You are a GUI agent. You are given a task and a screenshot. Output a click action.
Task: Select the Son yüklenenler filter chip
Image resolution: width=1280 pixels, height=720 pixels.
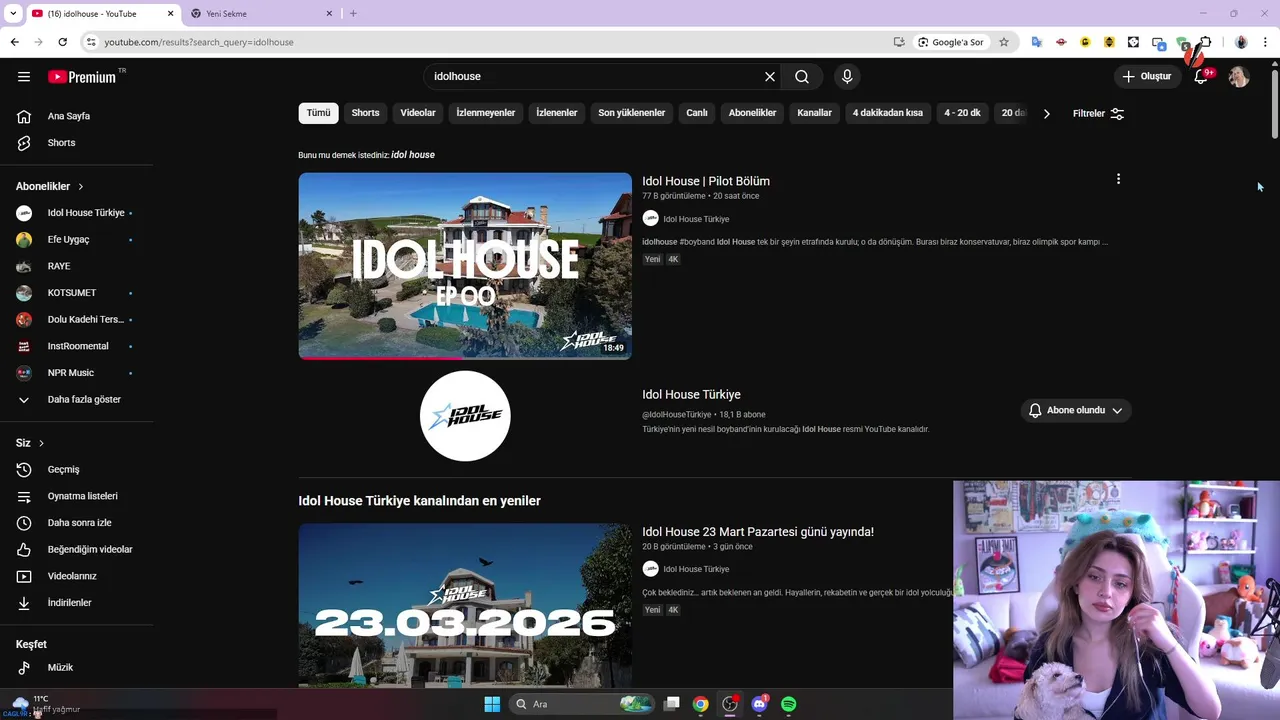coord(632,113)
